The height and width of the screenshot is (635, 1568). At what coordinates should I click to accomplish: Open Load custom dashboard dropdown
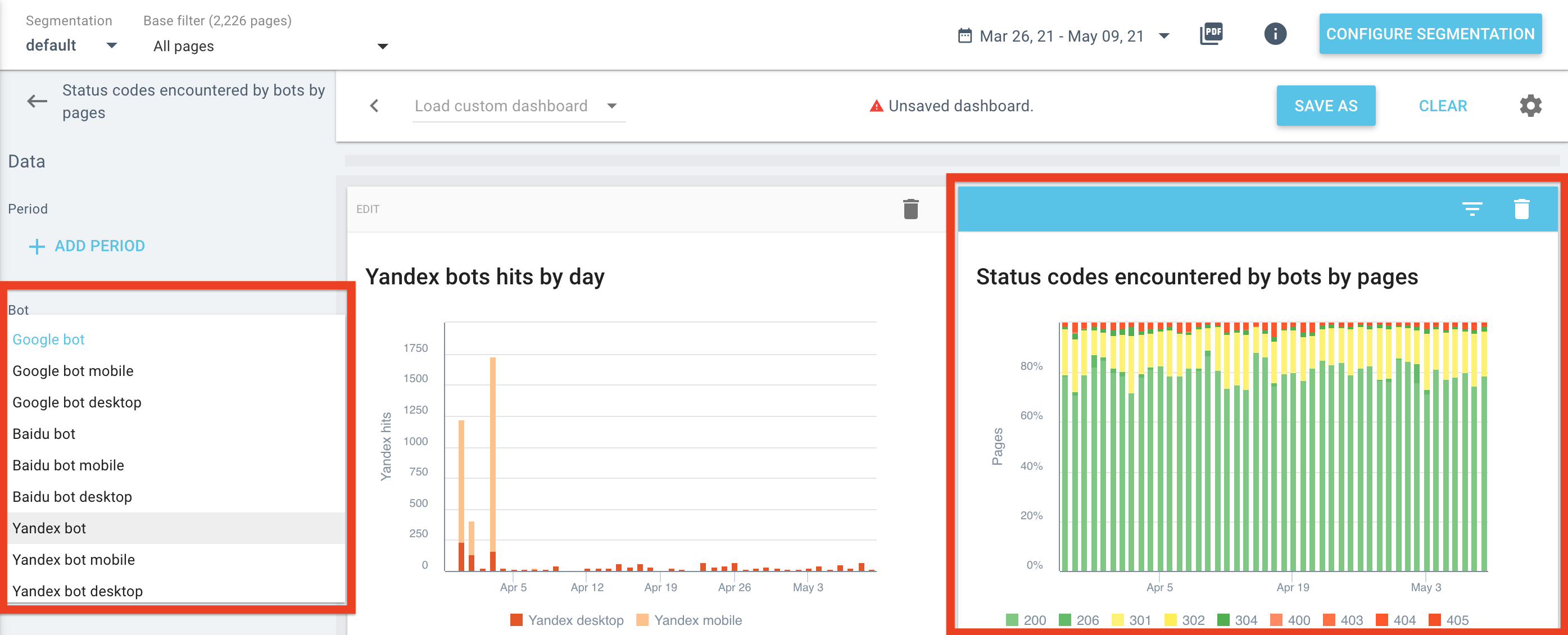518,106
